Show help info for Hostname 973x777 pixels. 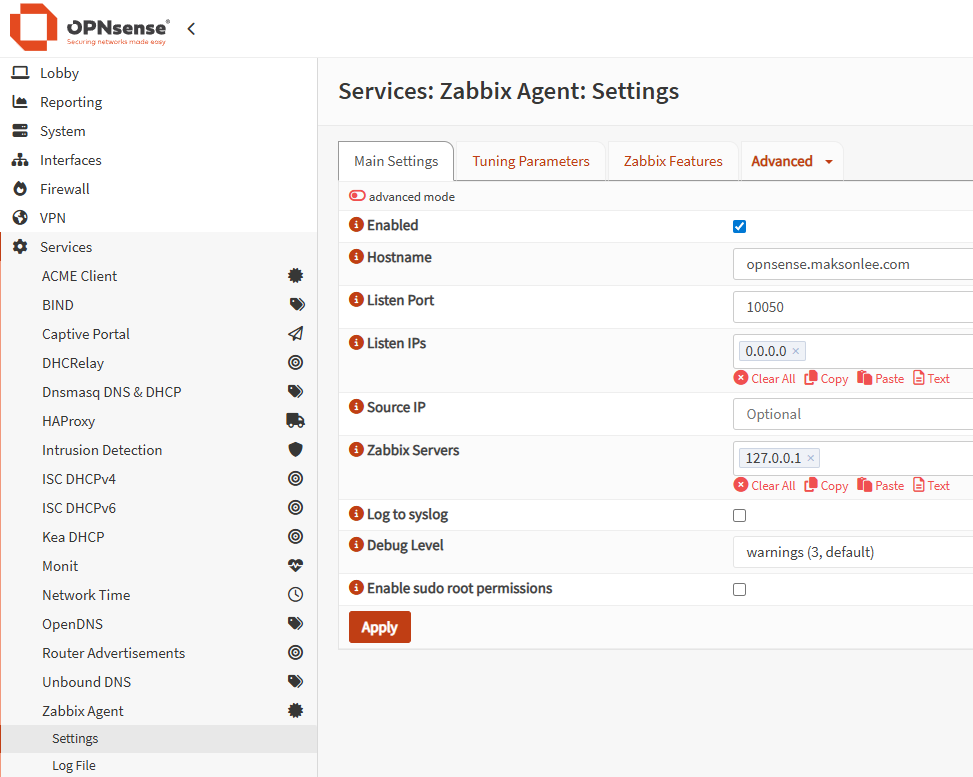356,256
